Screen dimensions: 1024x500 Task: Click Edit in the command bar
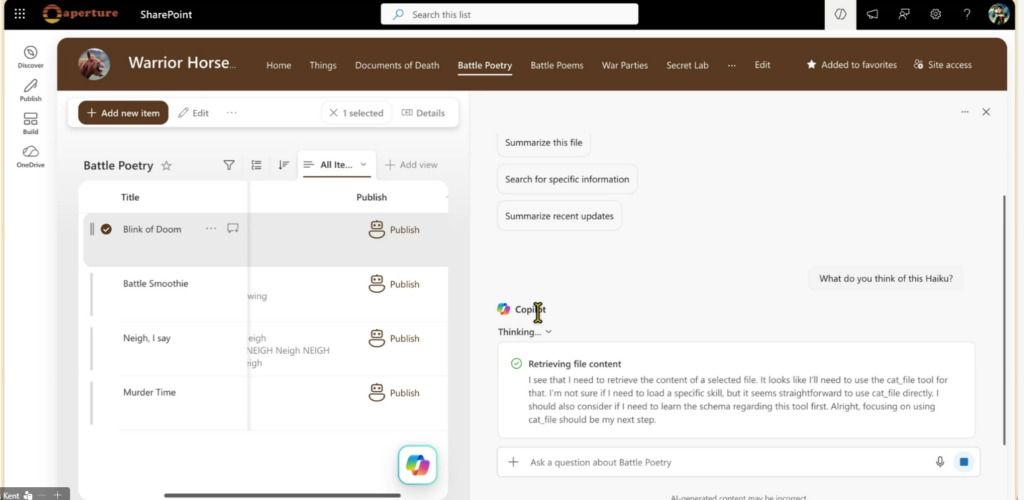(x=193, y=113)
